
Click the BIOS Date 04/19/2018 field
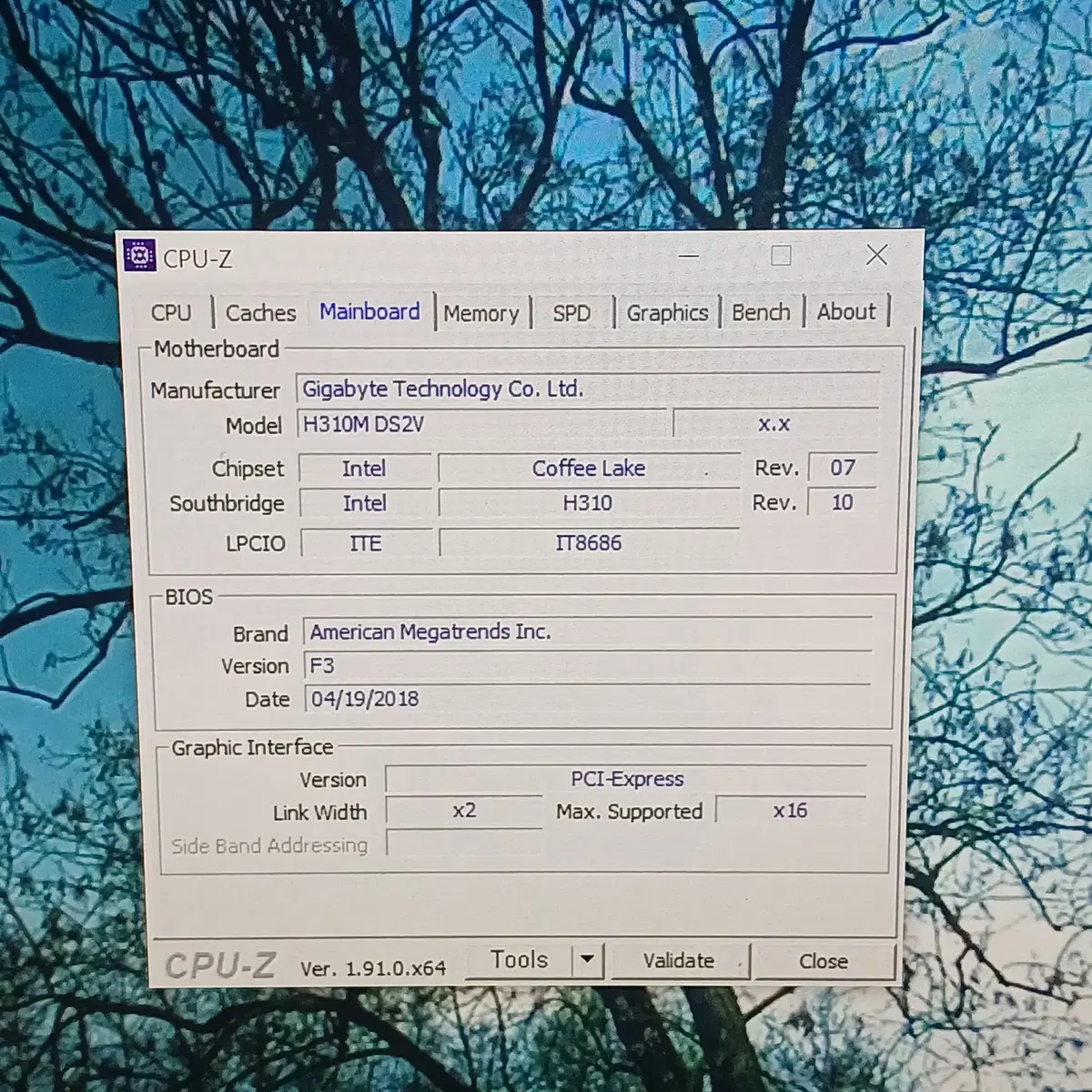pos(587,699)
